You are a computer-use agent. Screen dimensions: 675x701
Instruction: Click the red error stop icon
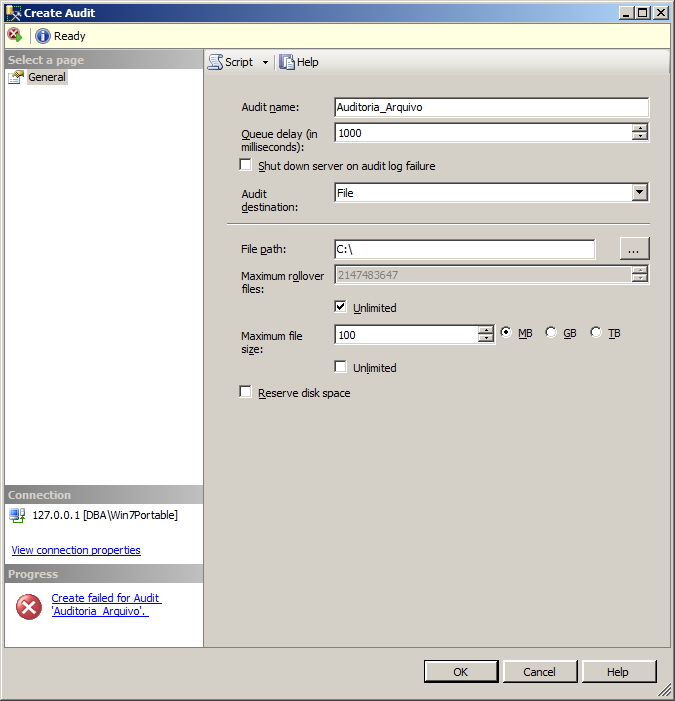coord(15,35)
